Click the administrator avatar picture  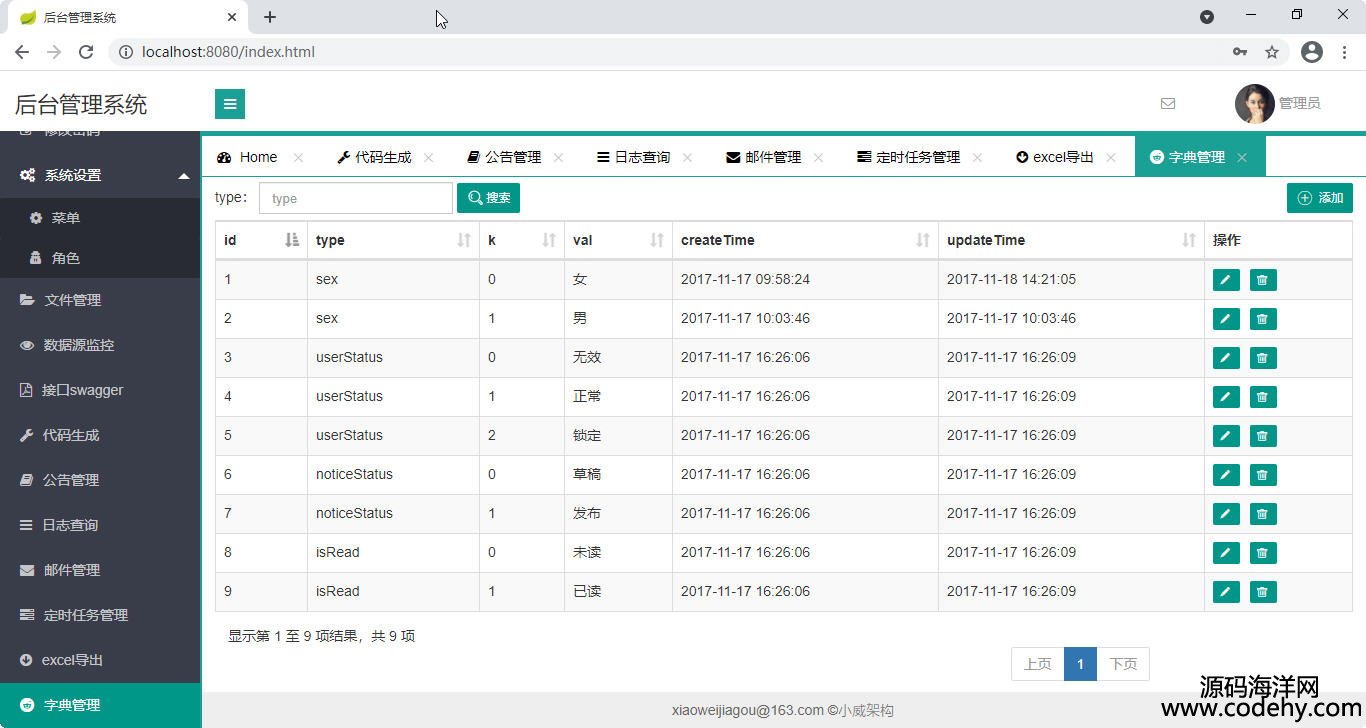click(1254, 103)
